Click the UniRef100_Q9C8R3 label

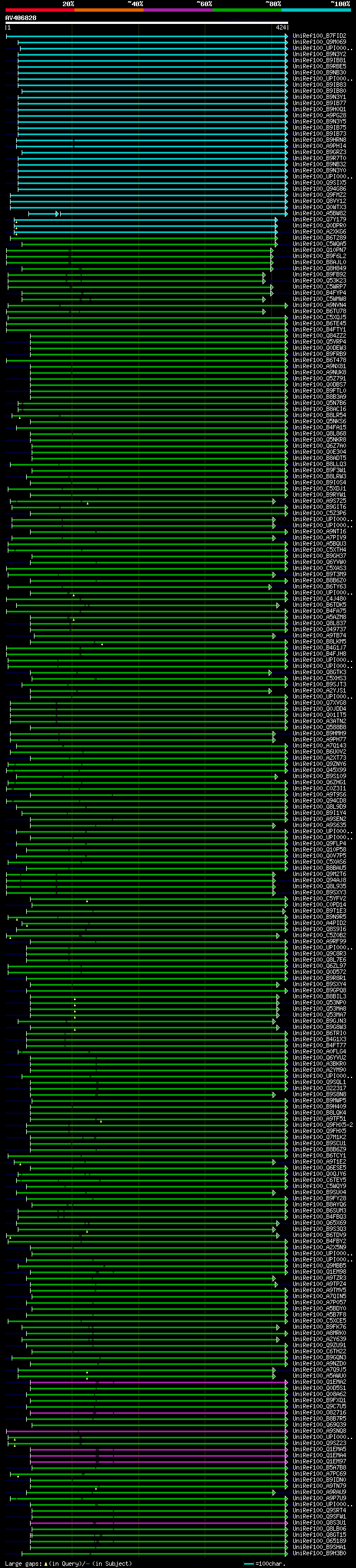[x=319, y=954]
